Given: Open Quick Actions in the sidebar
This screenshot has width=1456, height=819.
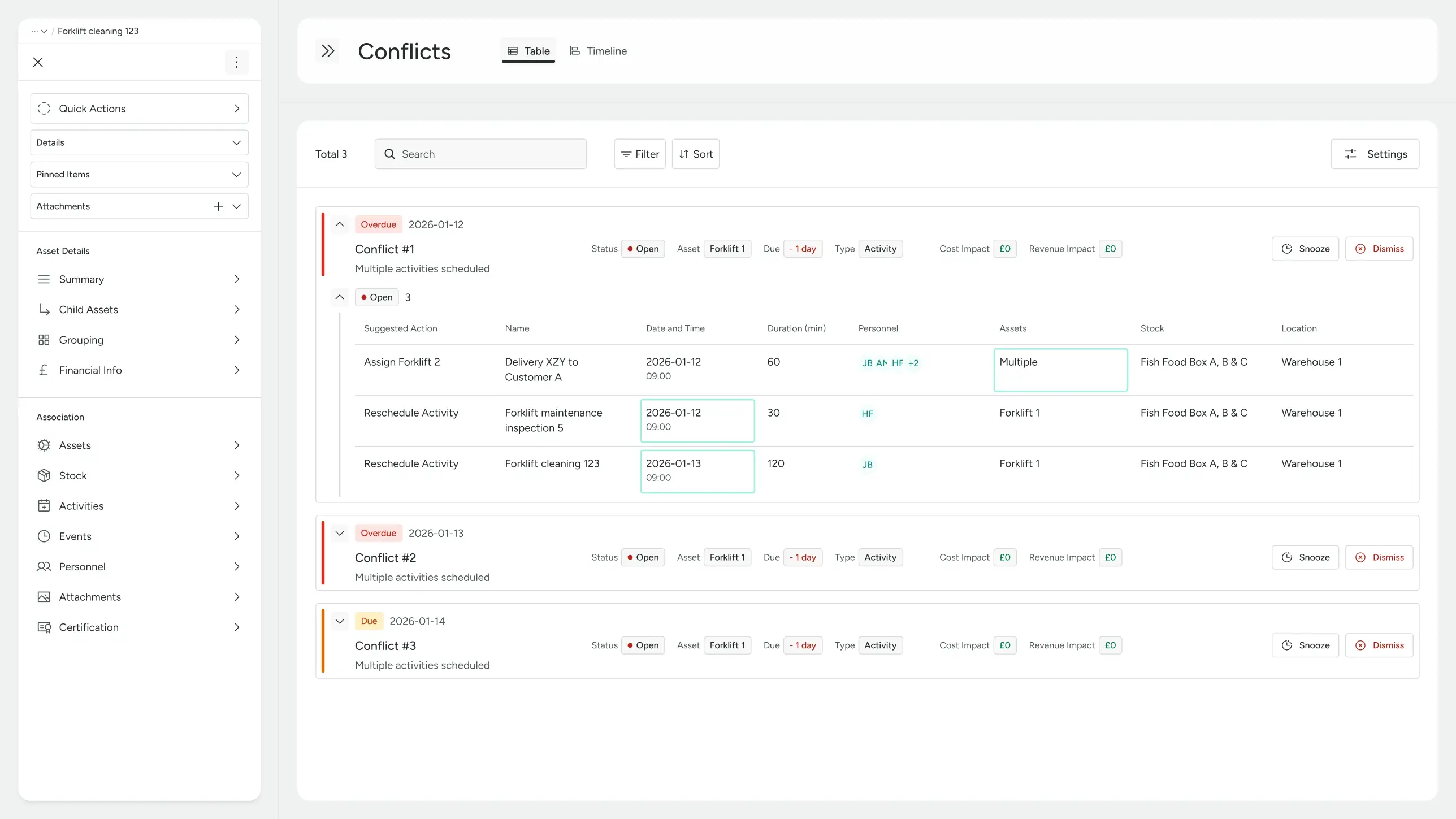Looking at the screenshot, I should click(x=139, y=109).
